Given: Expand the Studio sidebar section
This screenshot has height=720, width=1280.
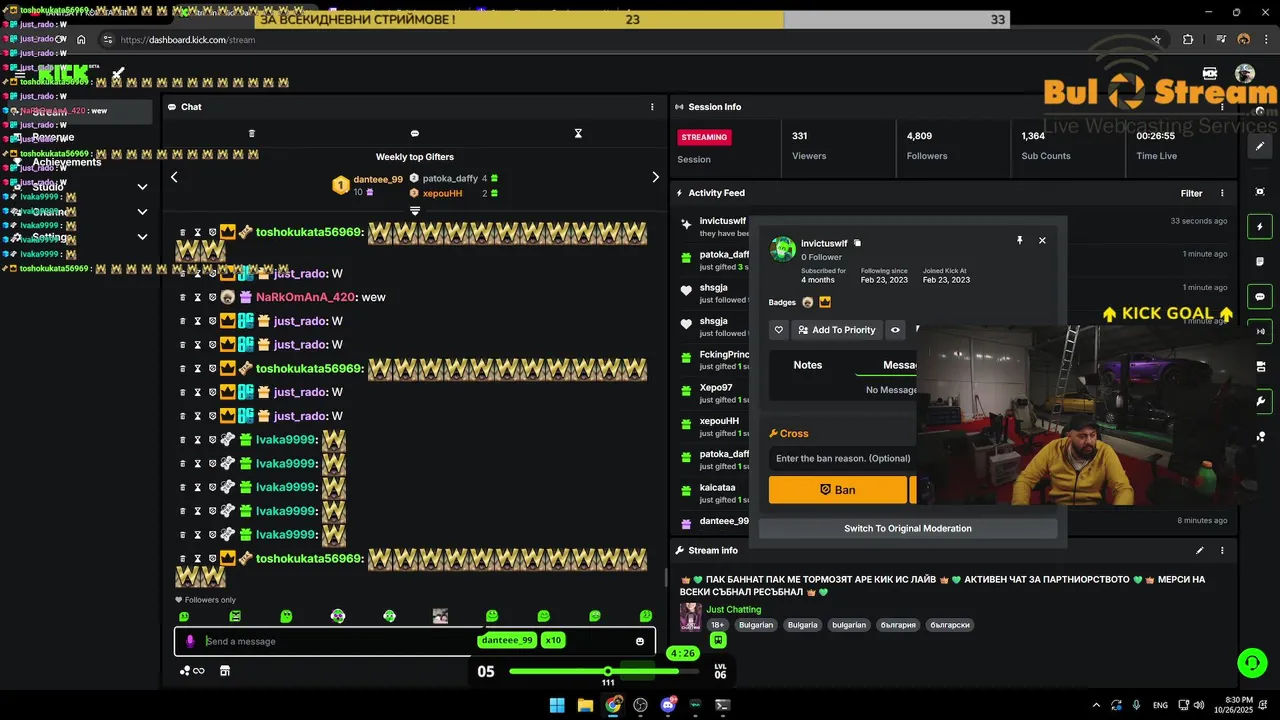Looking at the screenshot, I should pyautogui.click(x=142, y=187).
